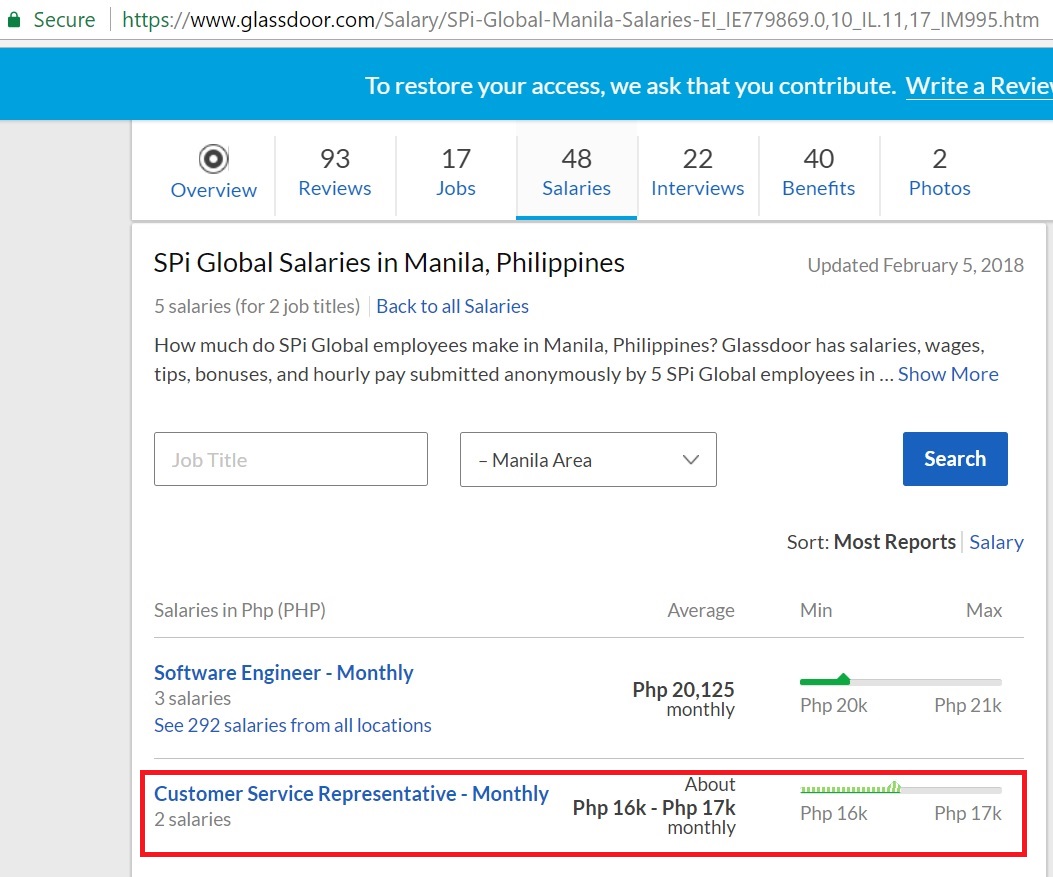Click the Php 21k max value for Software Engineer

(x=968, y=705)
